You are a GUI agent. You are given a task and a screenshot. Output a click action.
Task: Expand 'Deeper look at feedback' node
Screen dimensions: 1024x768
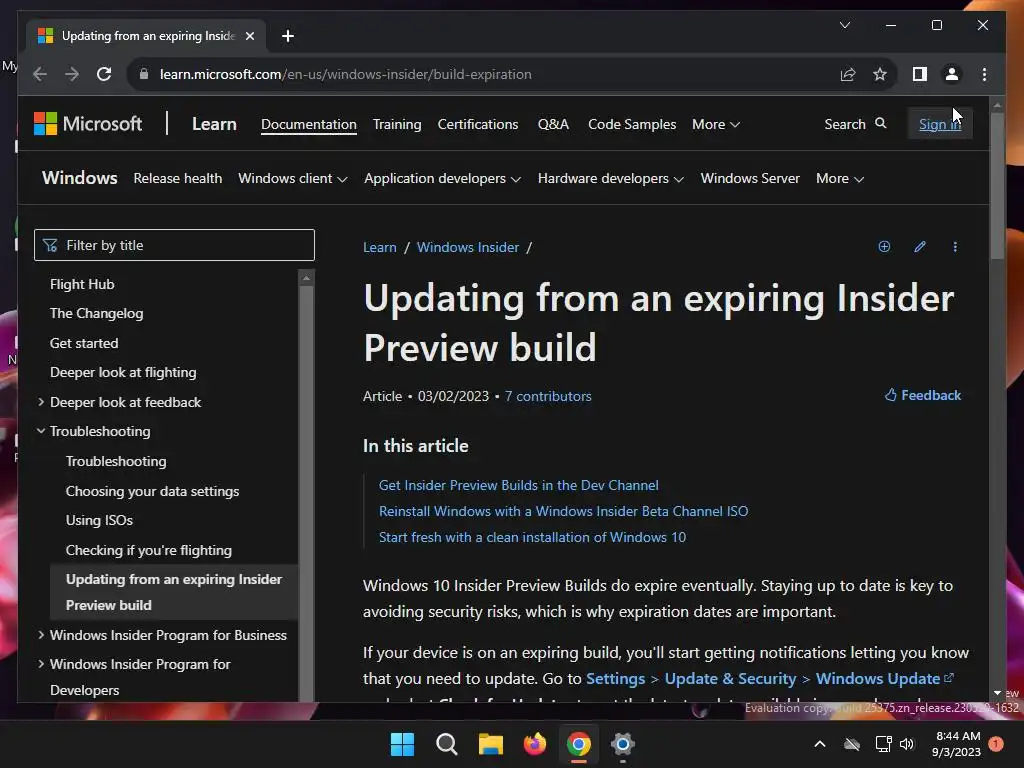(41, 402)
